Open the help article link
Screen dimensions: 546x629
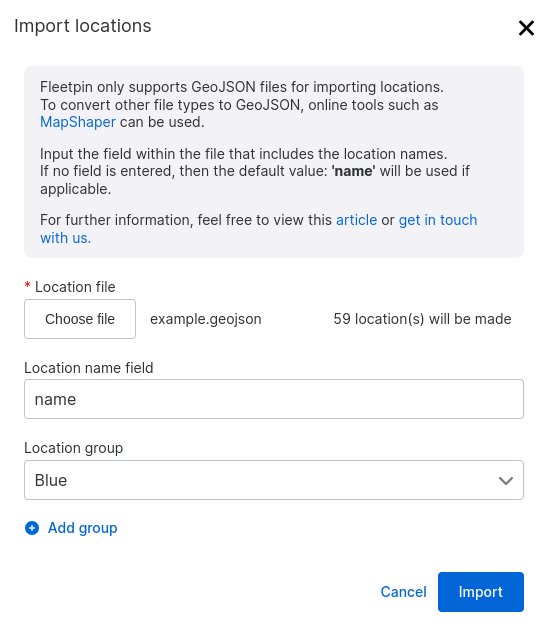pyautogui.click(x=356, y=220)
